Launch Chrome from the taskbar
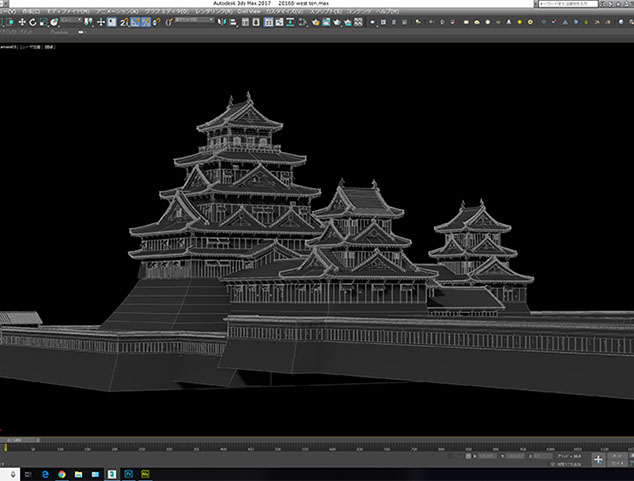The width and height of the screenshot is (634, 481). [60, 472]
